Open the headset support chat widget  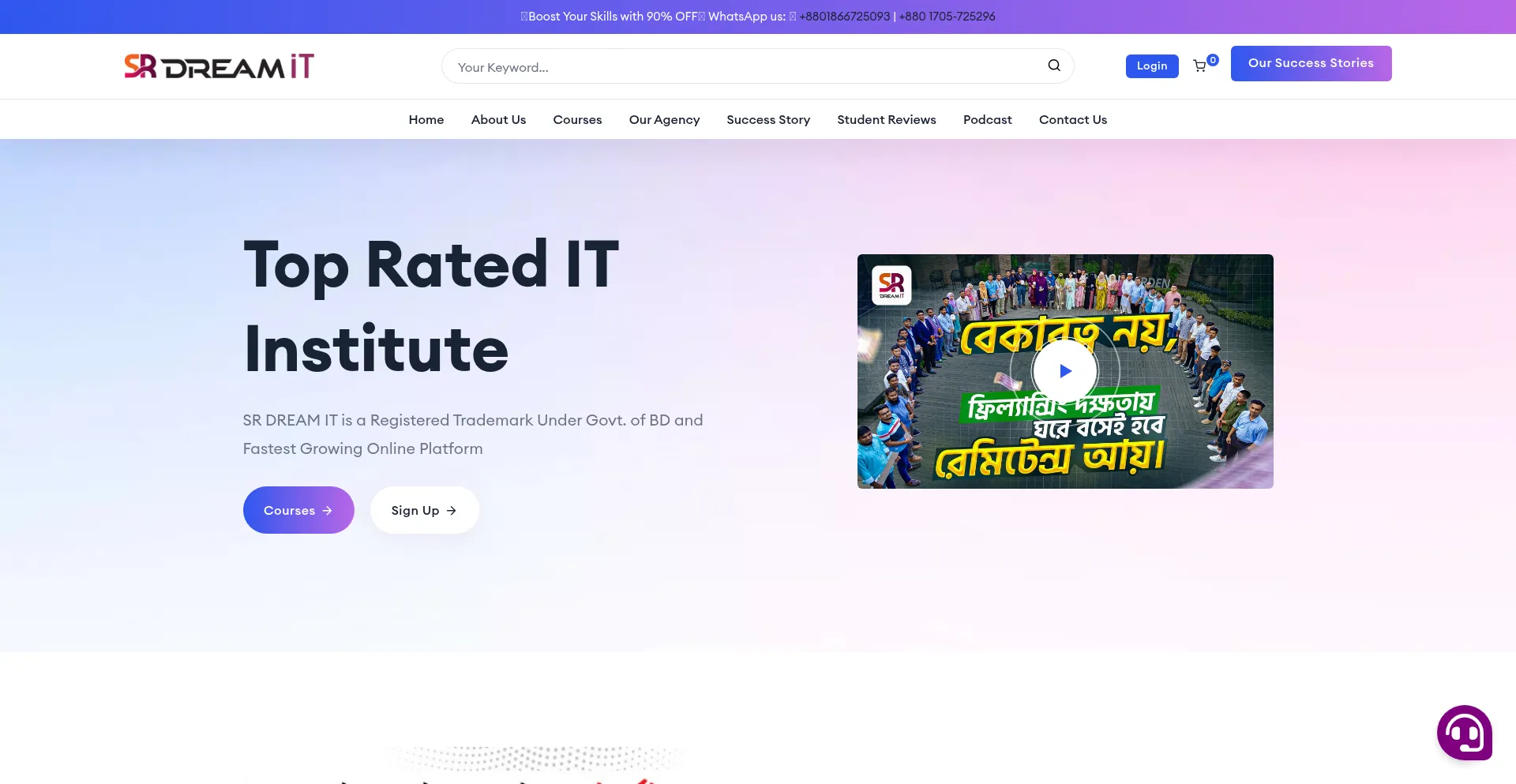[x=1464, y=733]
